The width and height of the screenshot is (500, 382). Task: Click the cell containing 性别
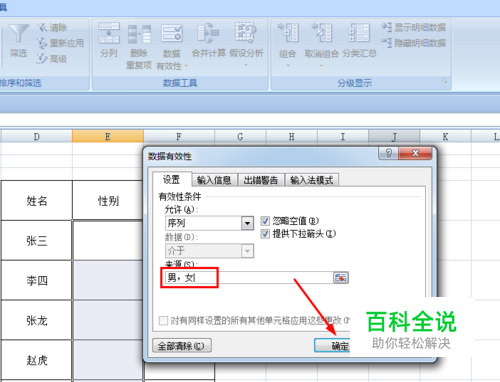pos(108,201)
